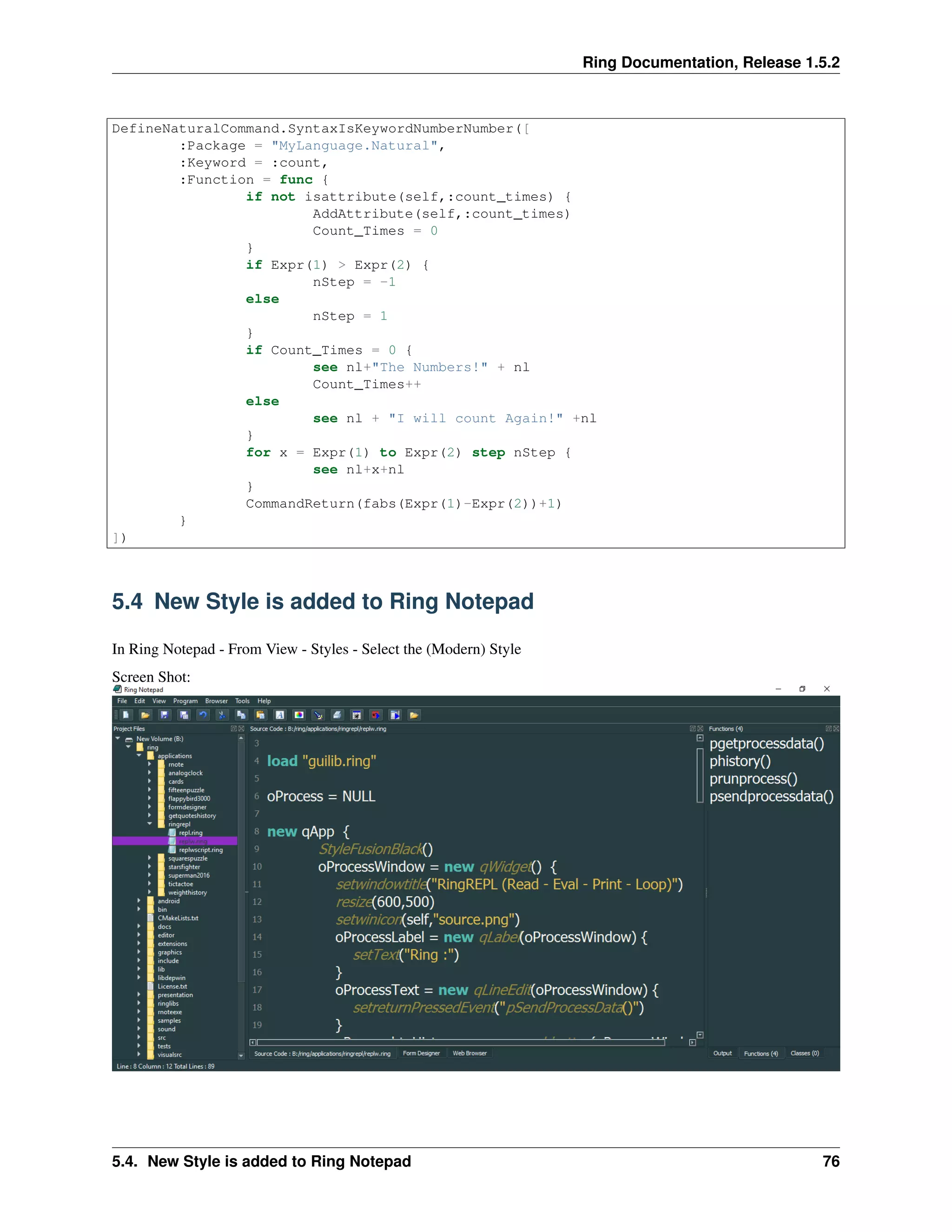Select phistory() in Functions list

(740, 762)
